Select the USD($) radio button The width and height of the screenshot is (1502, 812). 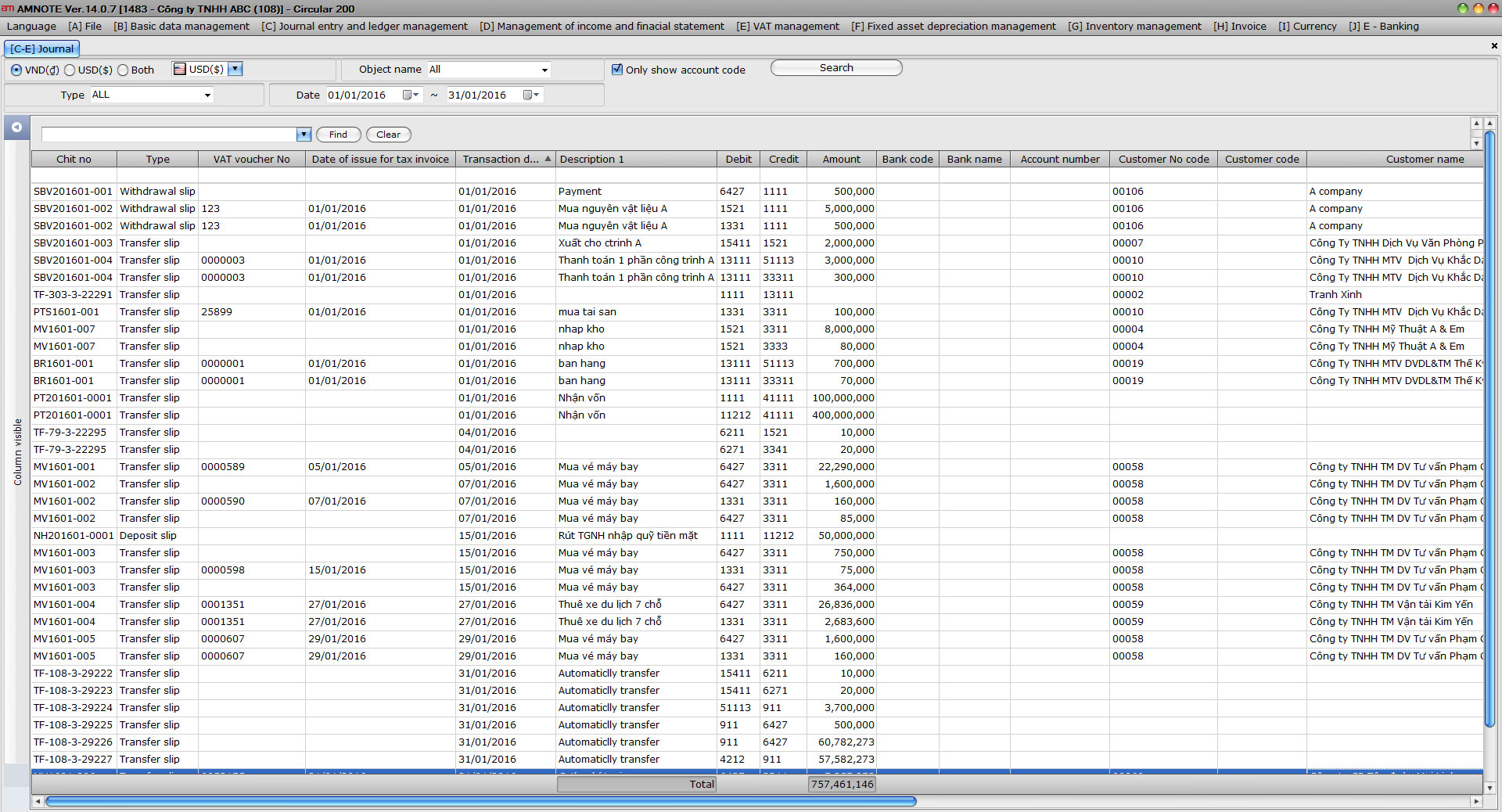(x=70, y=70)
